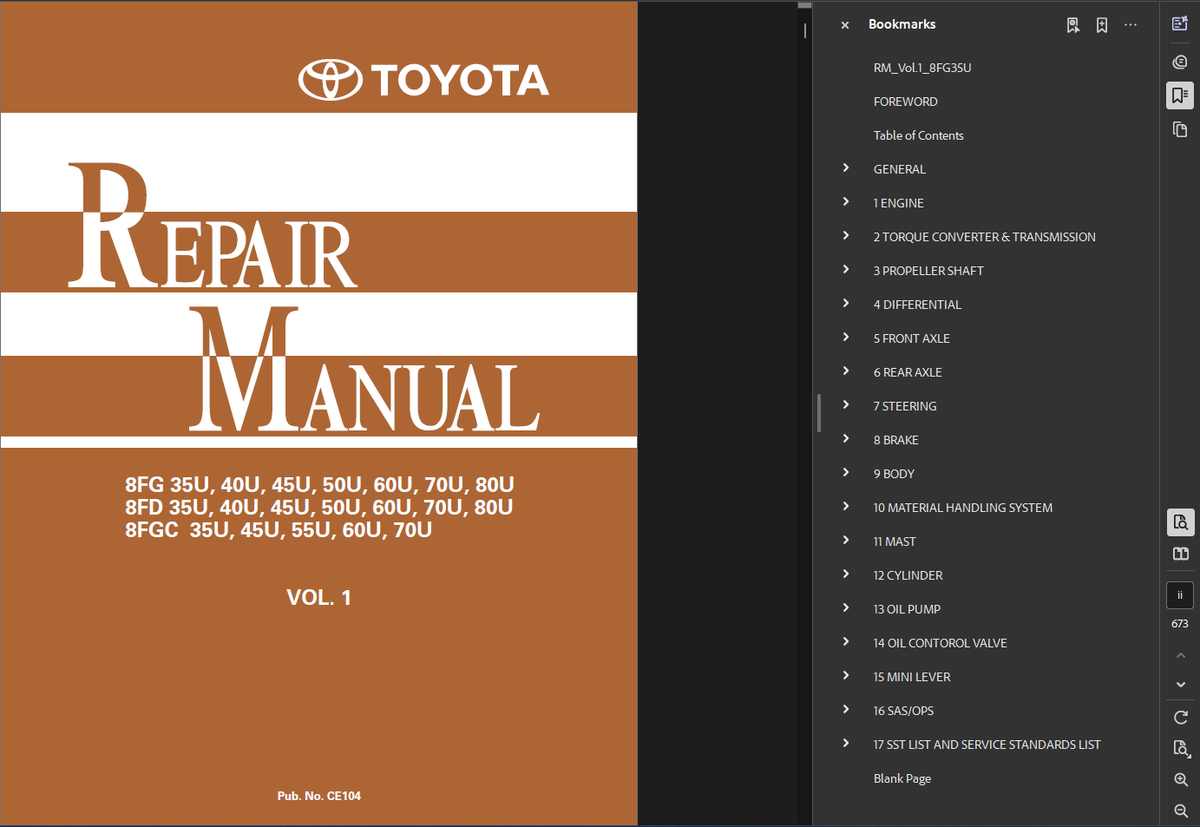
Task: Expand the 10 MATERIAL HANDLING SYSTEM chevron
Action: (x=846, y=506)
